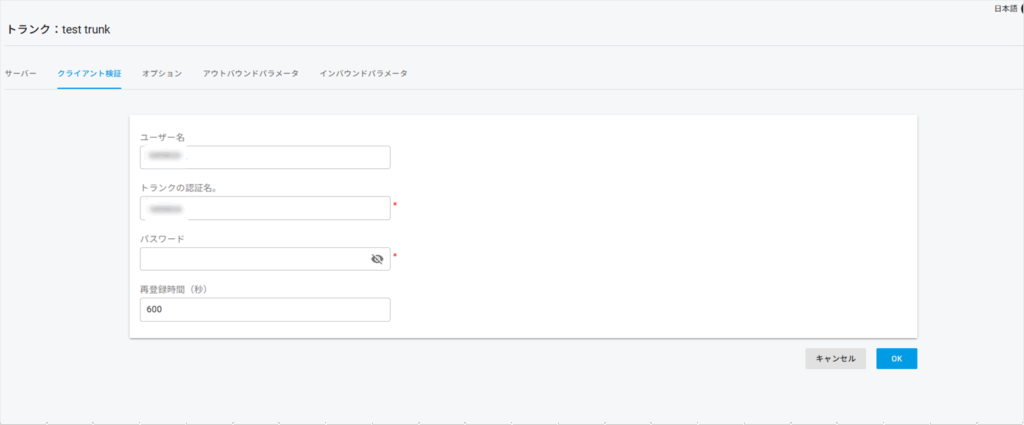
Task: Click the red asterisk beside トランクの認証名 field
Action: 395,205
